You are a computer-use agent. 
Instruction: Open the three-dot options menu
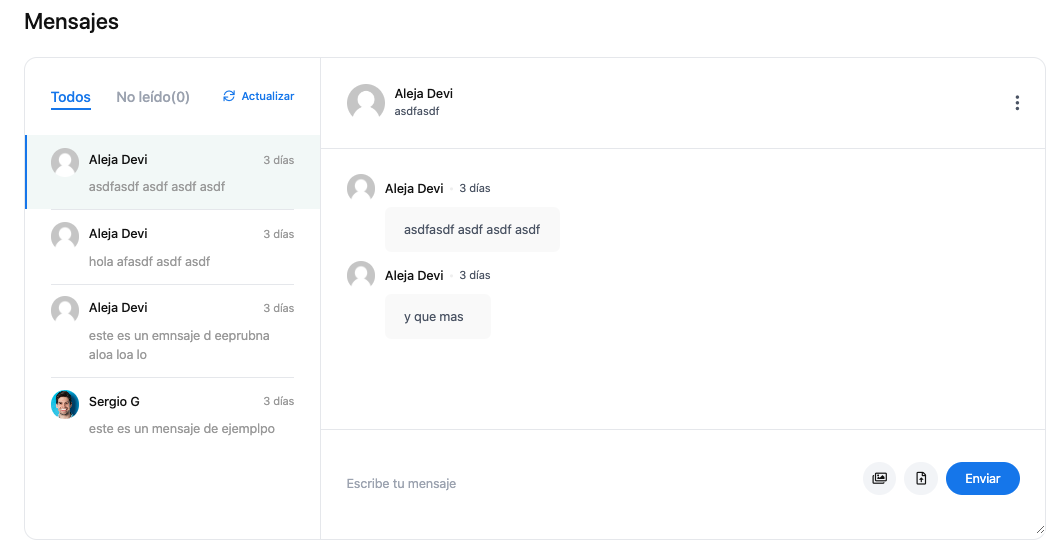[x=1017, y=103]
